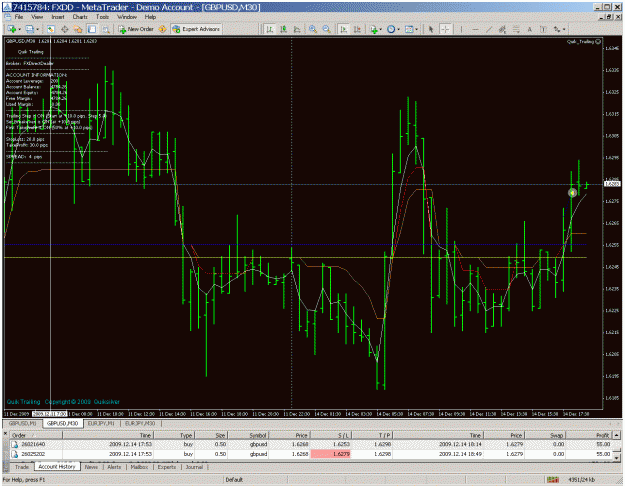Open the Journal terminal tab
Viewport: 625px width, 486px height.
(x=194, y=467)
